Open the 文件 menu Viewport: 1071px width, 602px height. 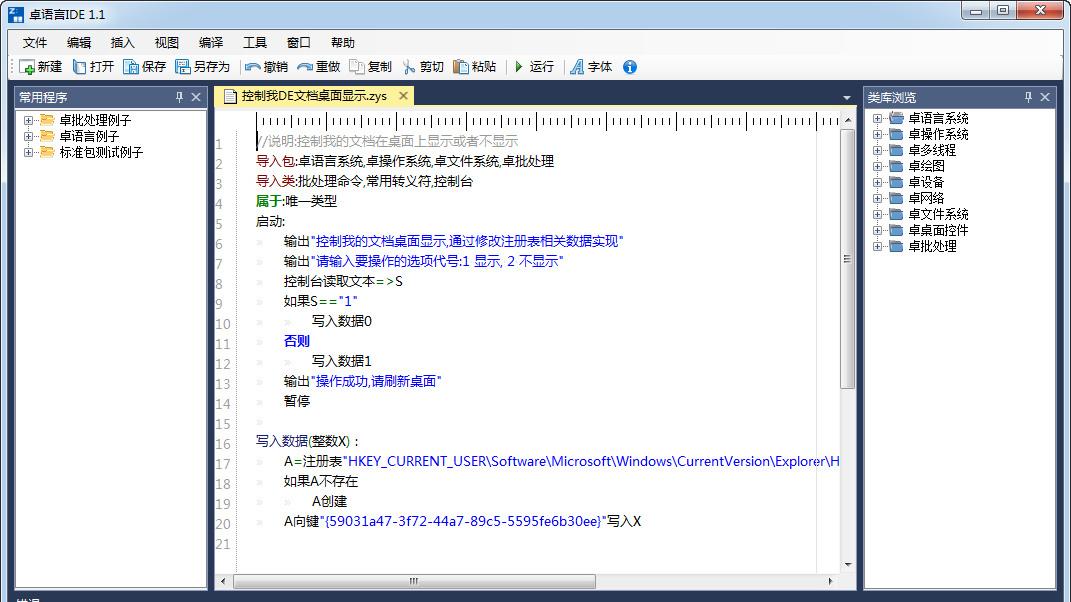pyautogui.click(x=35, y=42)
